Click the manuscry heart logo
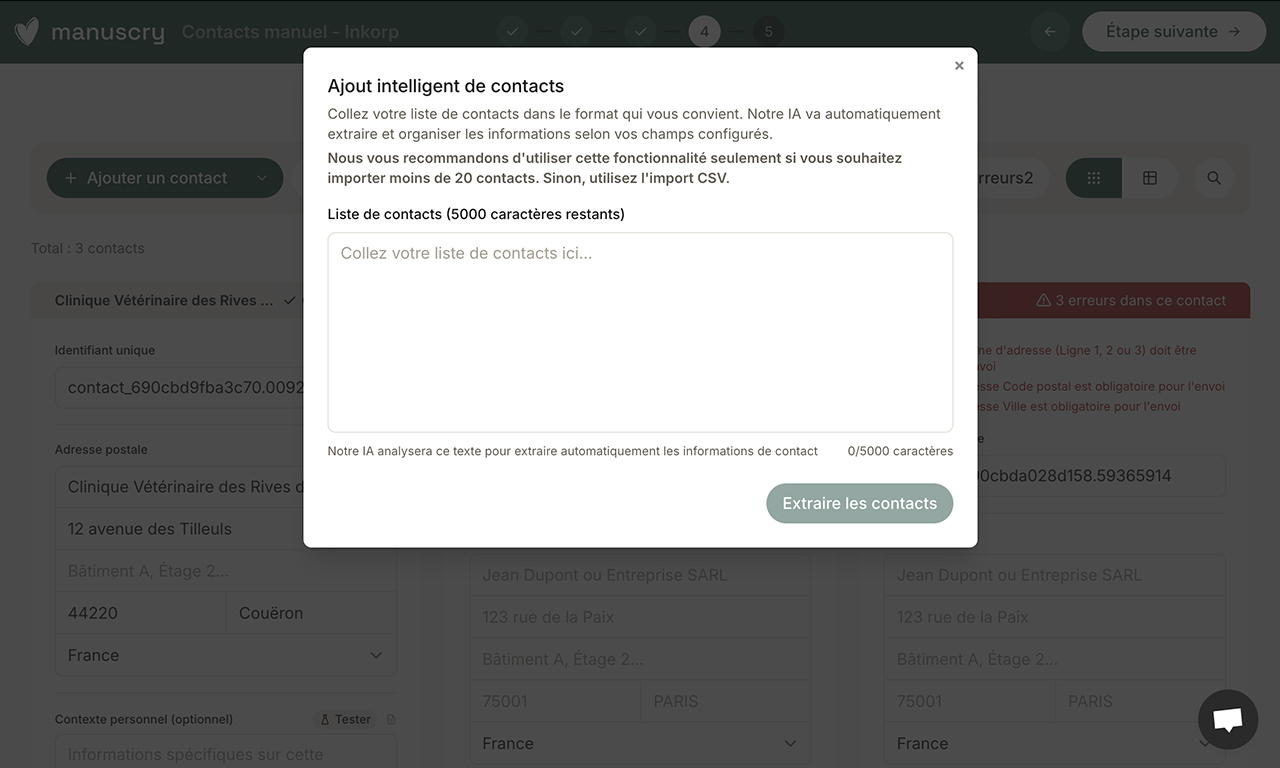 click(26, 31)
